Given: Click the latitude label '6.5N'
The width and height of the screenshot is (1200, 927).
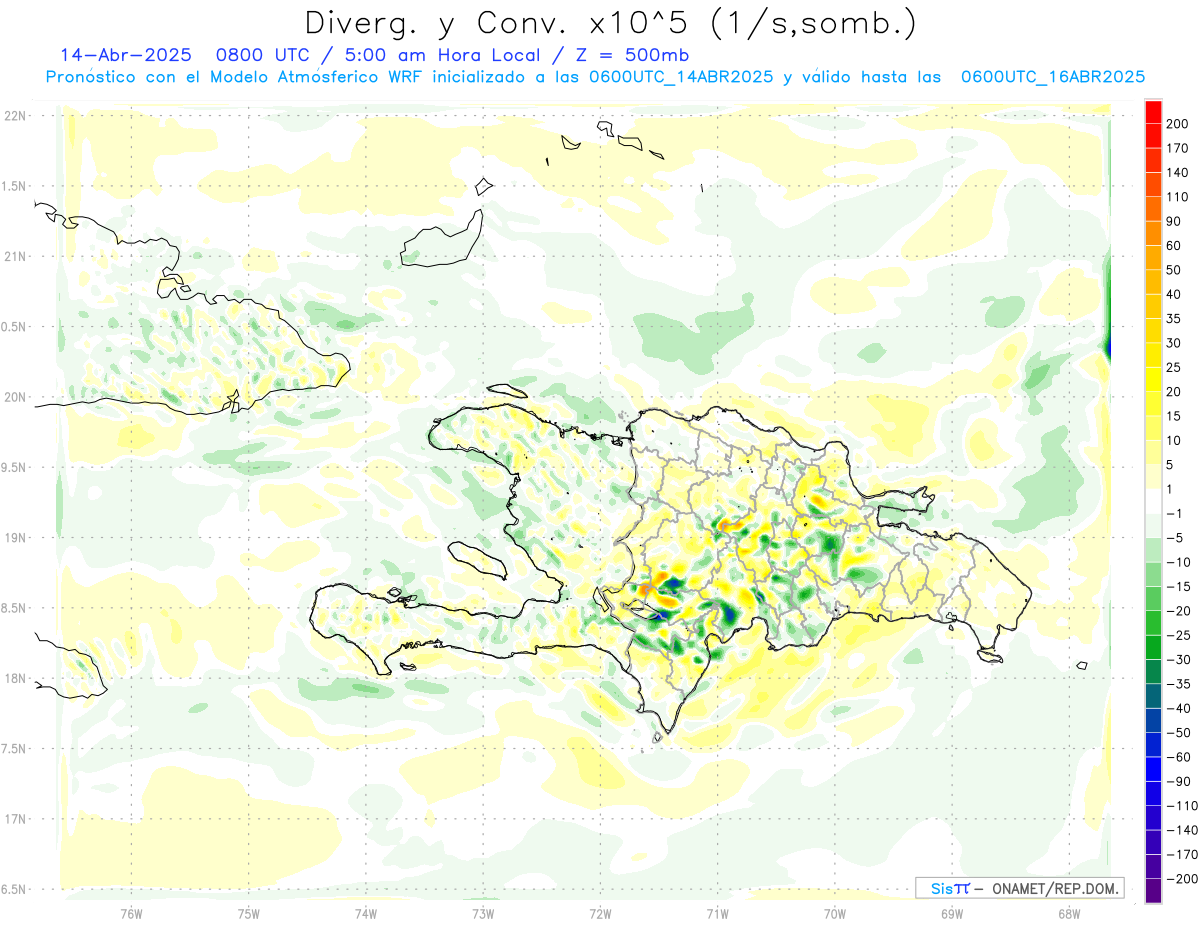Looking at the screenshot, I should click(14, 889).
